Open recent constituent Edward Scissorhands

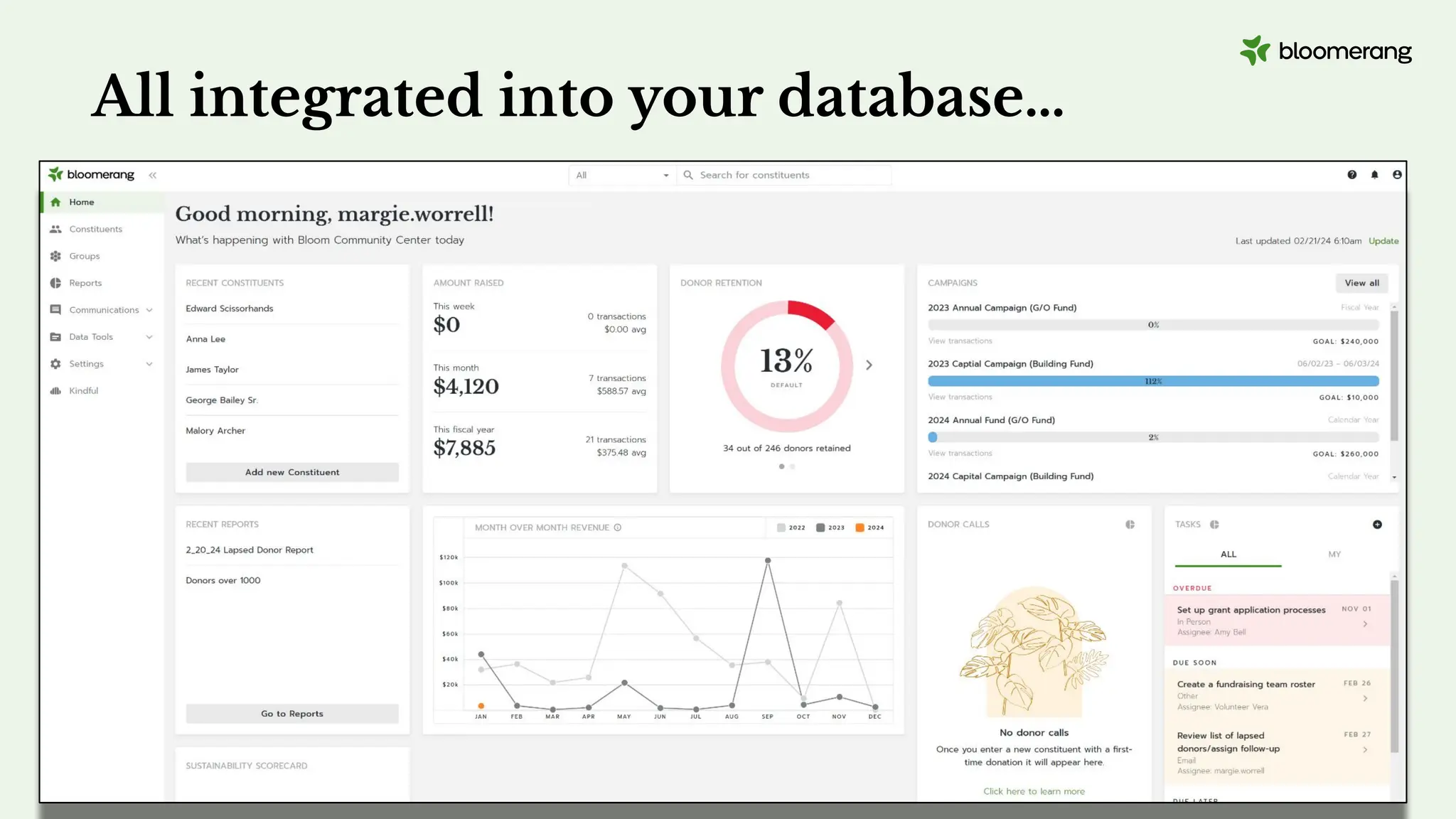click(229, 309)
